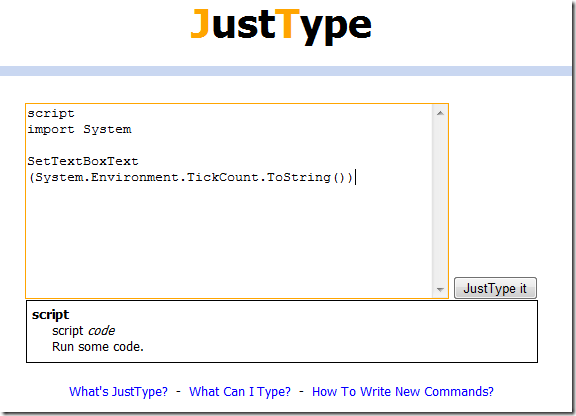Click the text area's scroll up arrow

pos(440,113)
